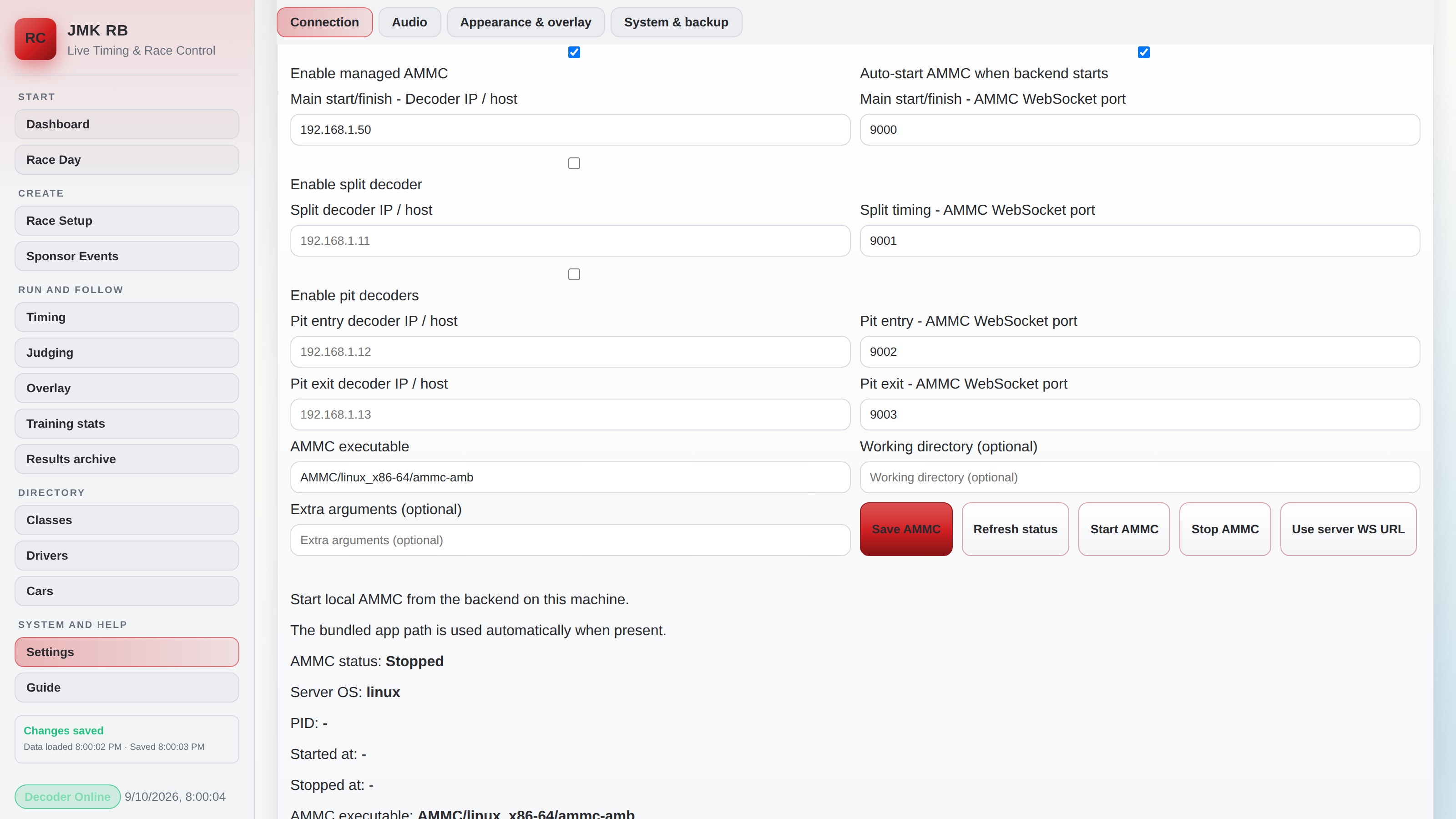Viewport: 1456px width, 819px height.
Task: Click Pit exit decoder IP field
Action: 570,415
